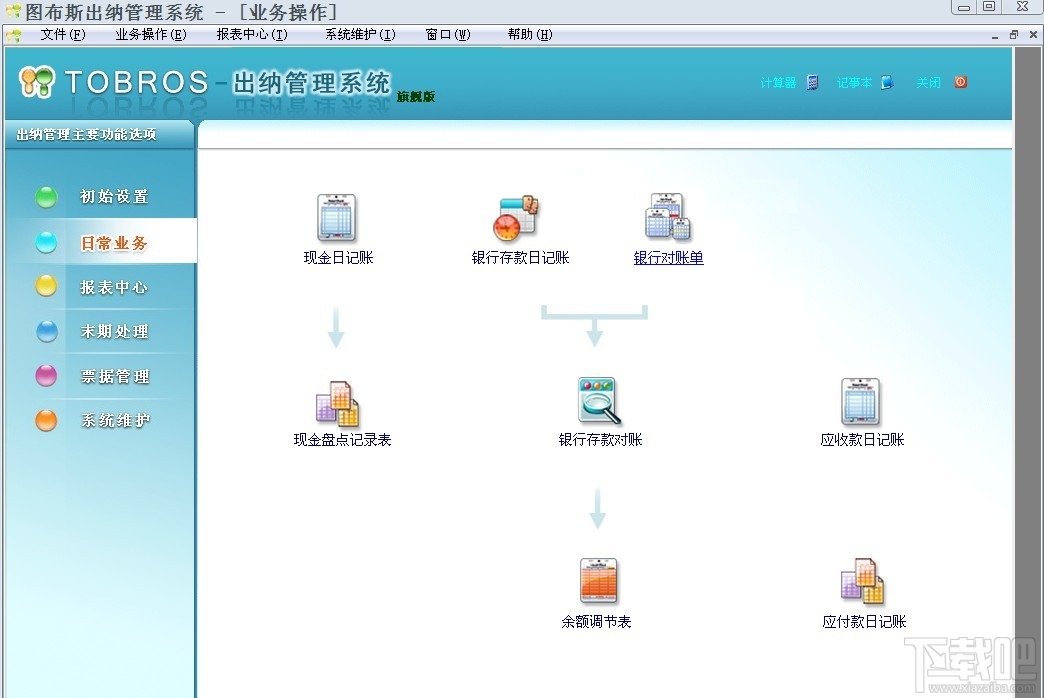Viewport: 1044px width, 698px height.
Task: Select 日常业务 in the sidebar
Action: tap(114, 243)
